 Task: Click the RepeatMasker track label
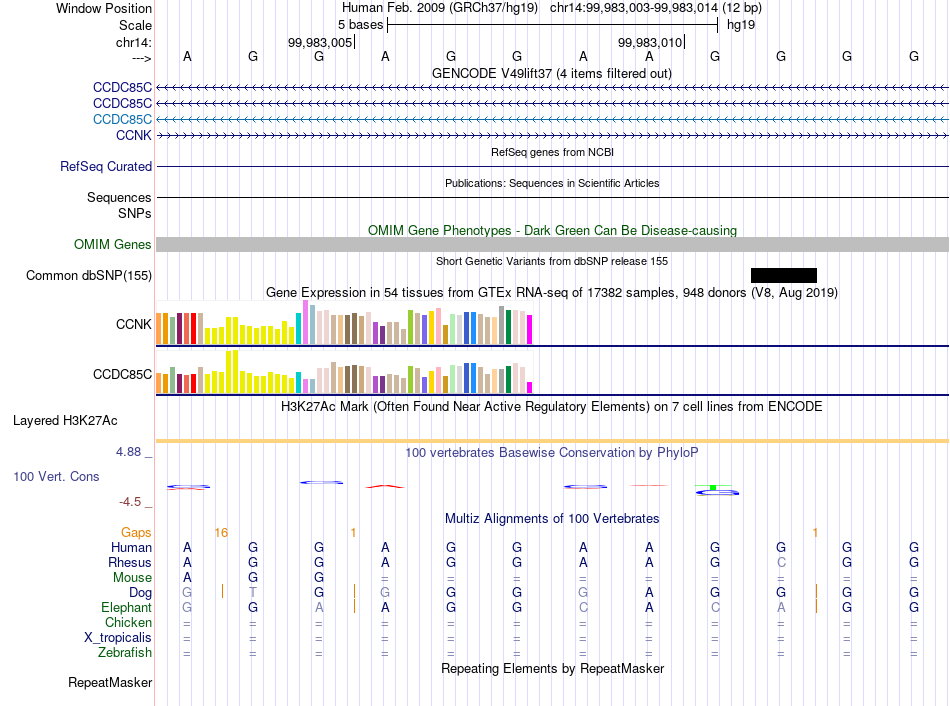(x=110, y=682)
